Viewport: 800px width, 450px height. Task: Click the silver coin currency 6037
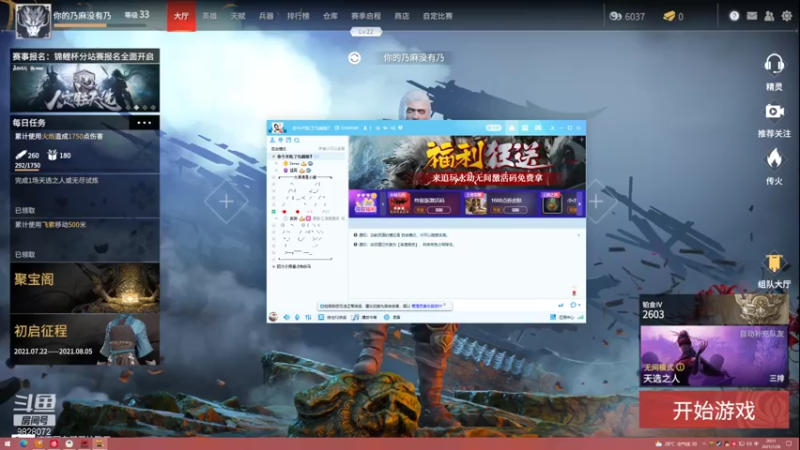tap(627, 16)
